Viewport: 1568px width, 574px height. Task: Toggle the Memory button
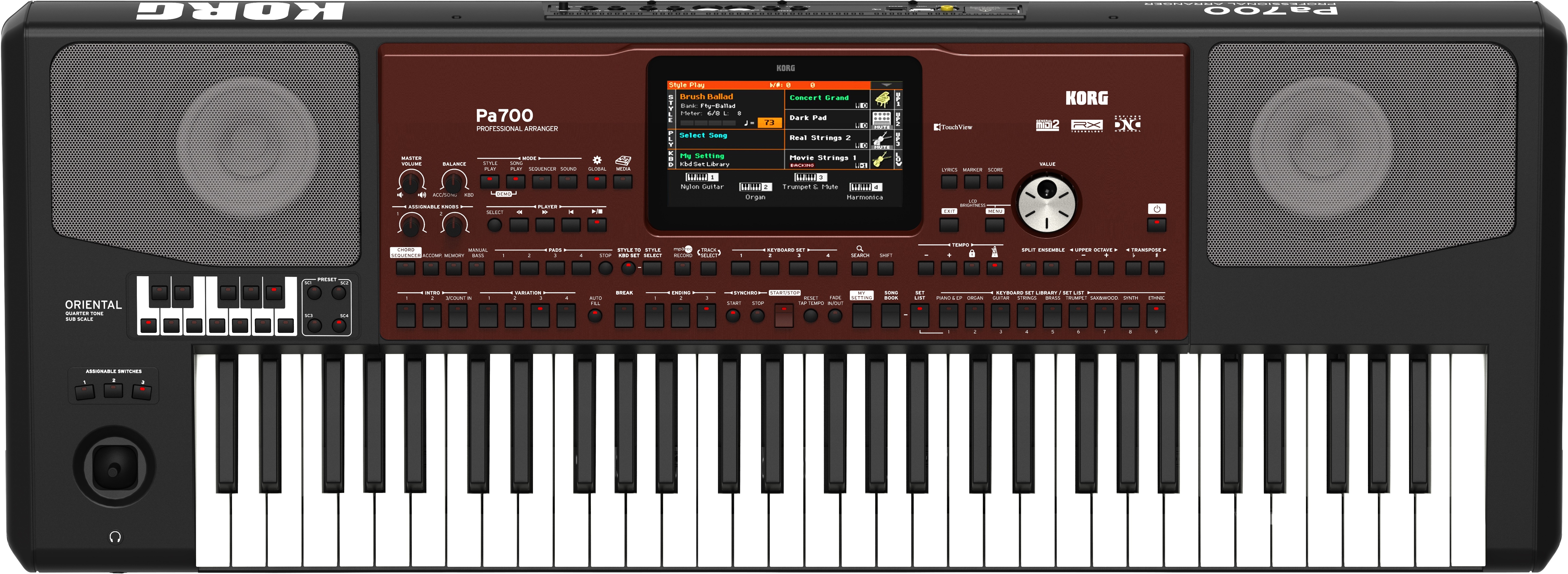pyautogui.click(x=454, y=268)
